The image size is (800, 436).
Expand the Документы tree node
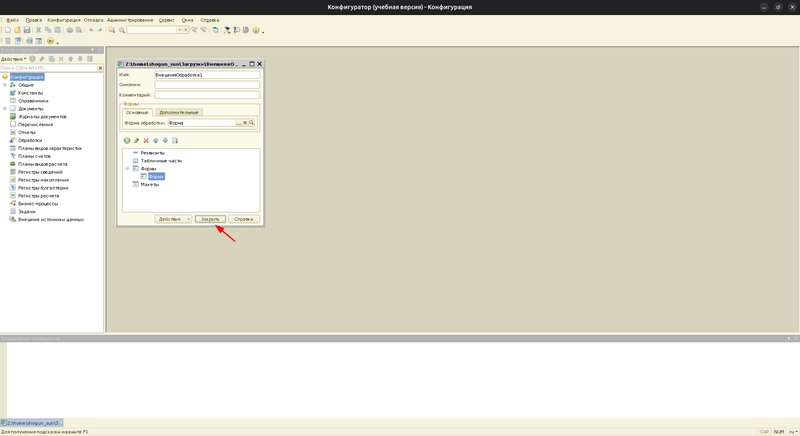tap(5, 109)
